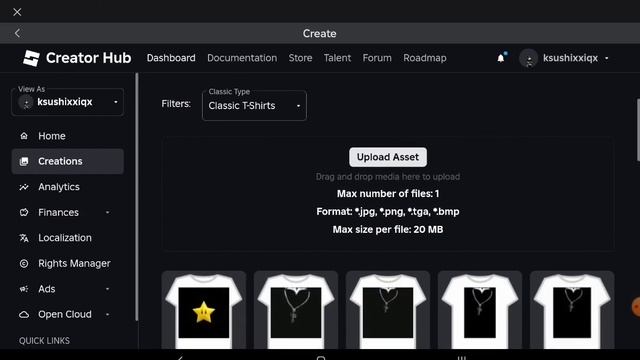Click the Analytics chart icon
Image resolution: width=640 pixels, height=360 pixels.
[x=24, y=187]
